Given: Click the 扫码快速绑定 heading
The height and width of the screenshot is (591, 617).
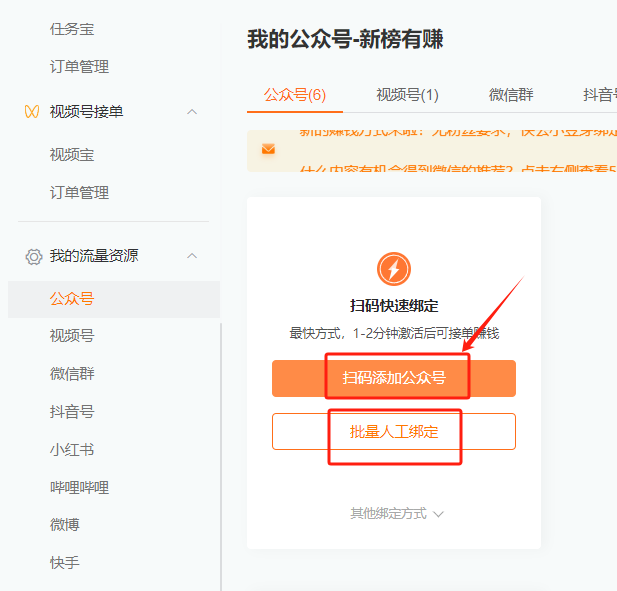Looking at the screenshot, I should tap(394, 306).
